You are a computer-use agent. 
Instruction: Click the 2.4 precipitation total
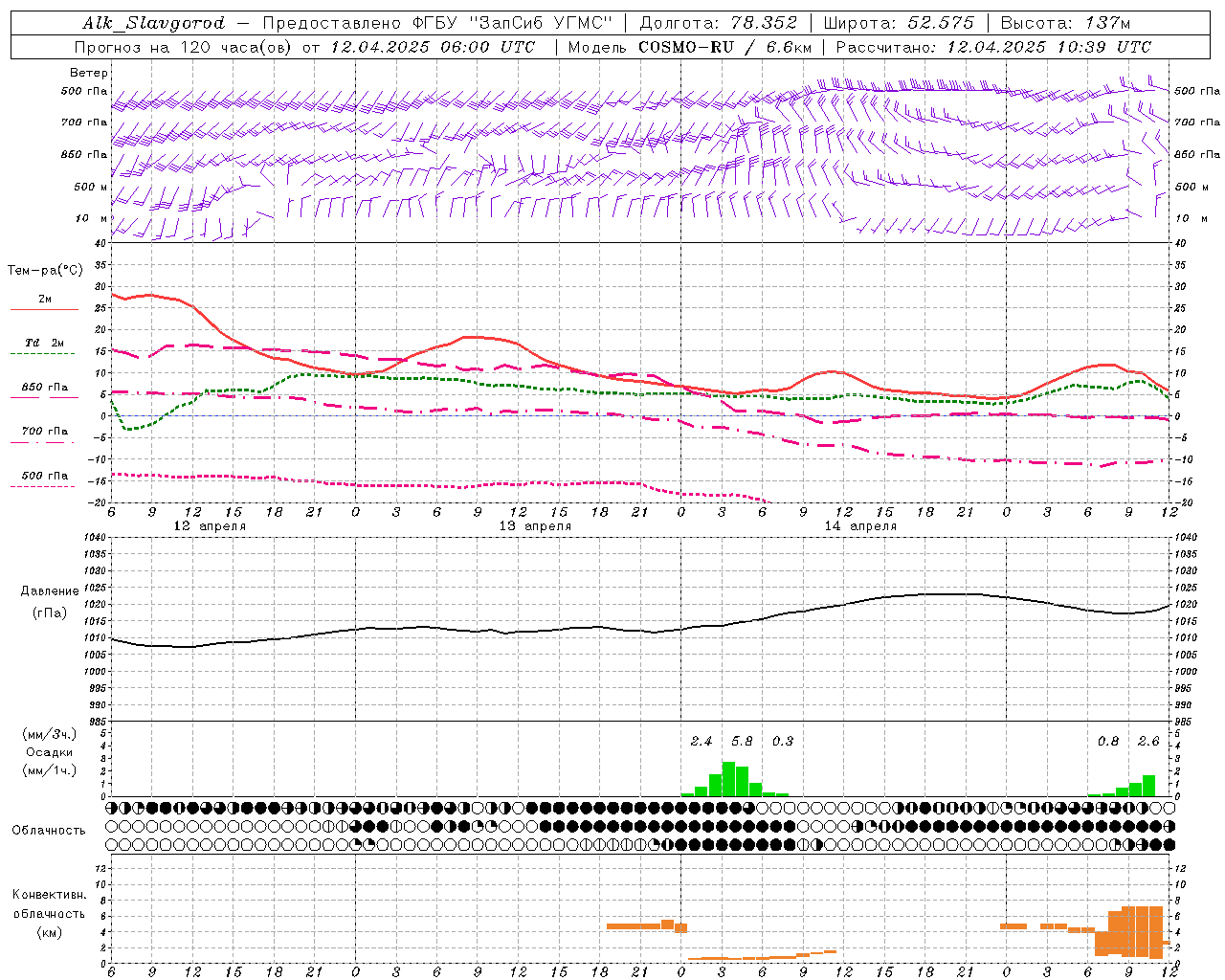(x=702, y=741)
